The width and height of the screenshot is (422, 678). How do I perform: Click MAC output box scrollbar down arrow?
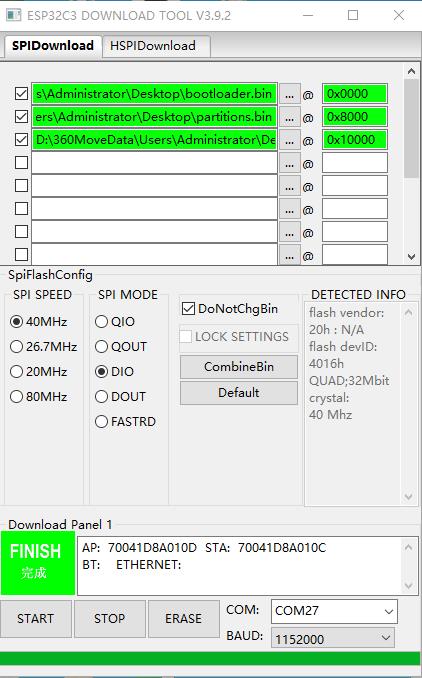click(409, 585)
